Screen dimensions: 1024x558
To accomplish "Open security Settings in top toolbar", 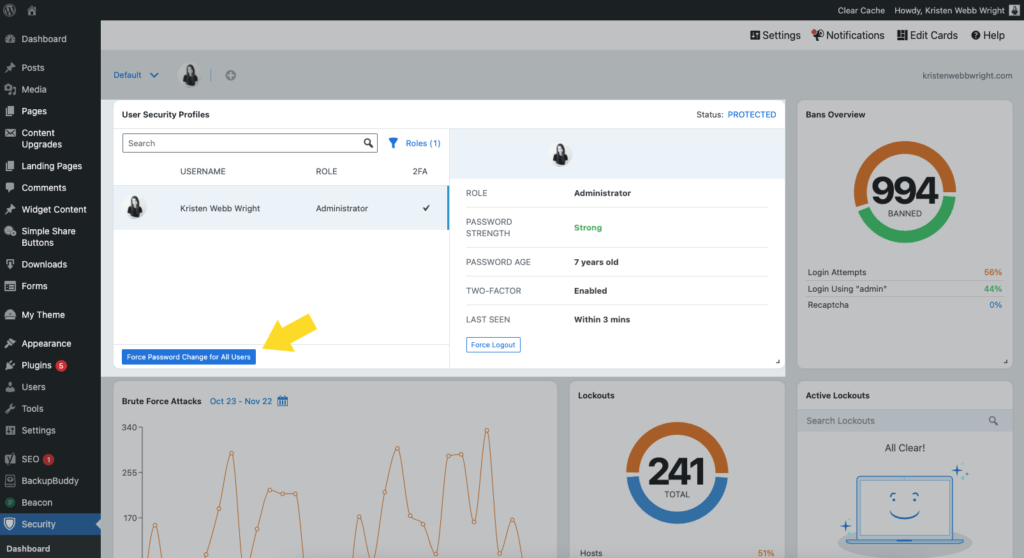I will click(775, 35).
